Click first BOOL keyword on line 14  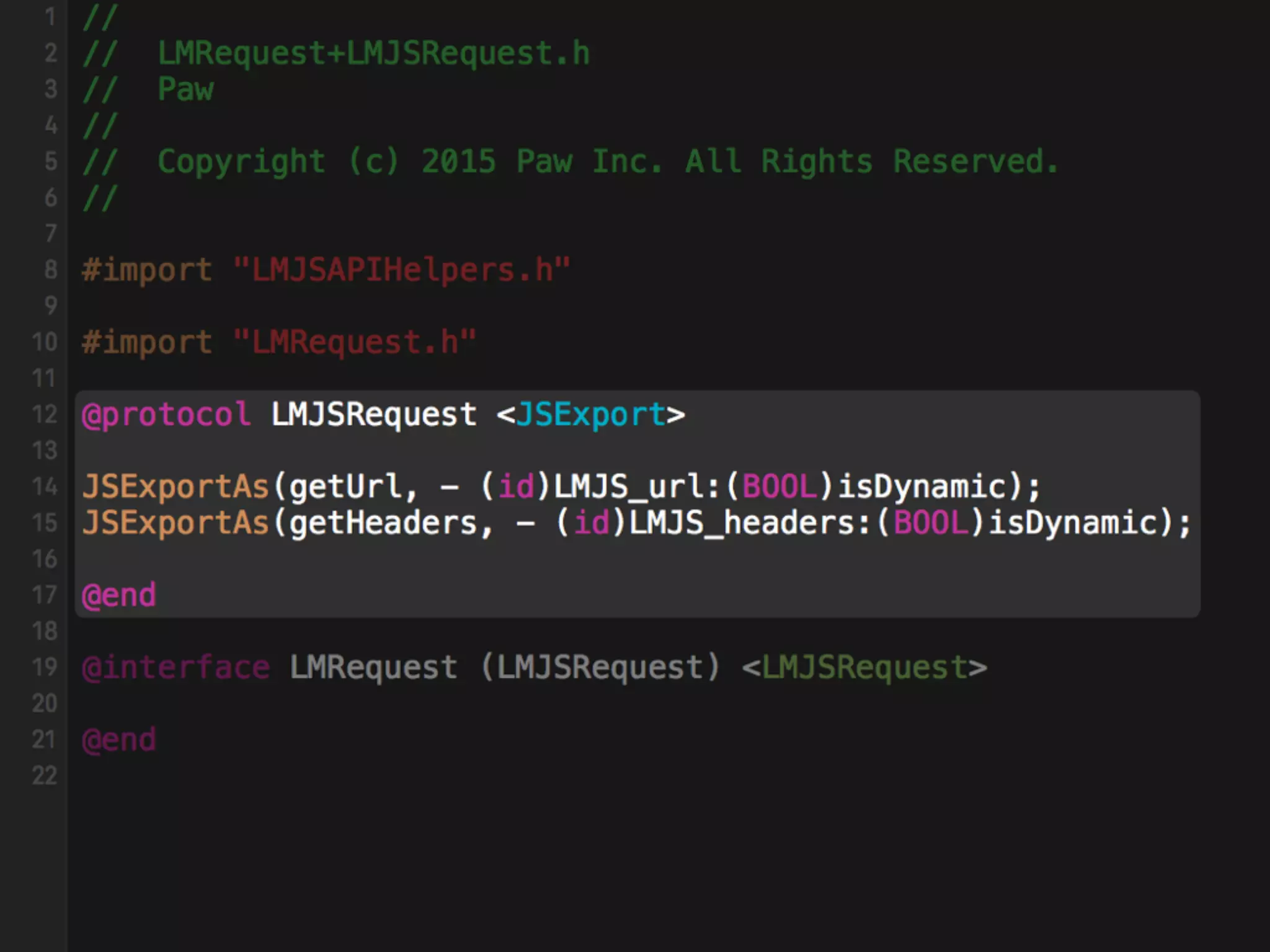click(779, 487)
